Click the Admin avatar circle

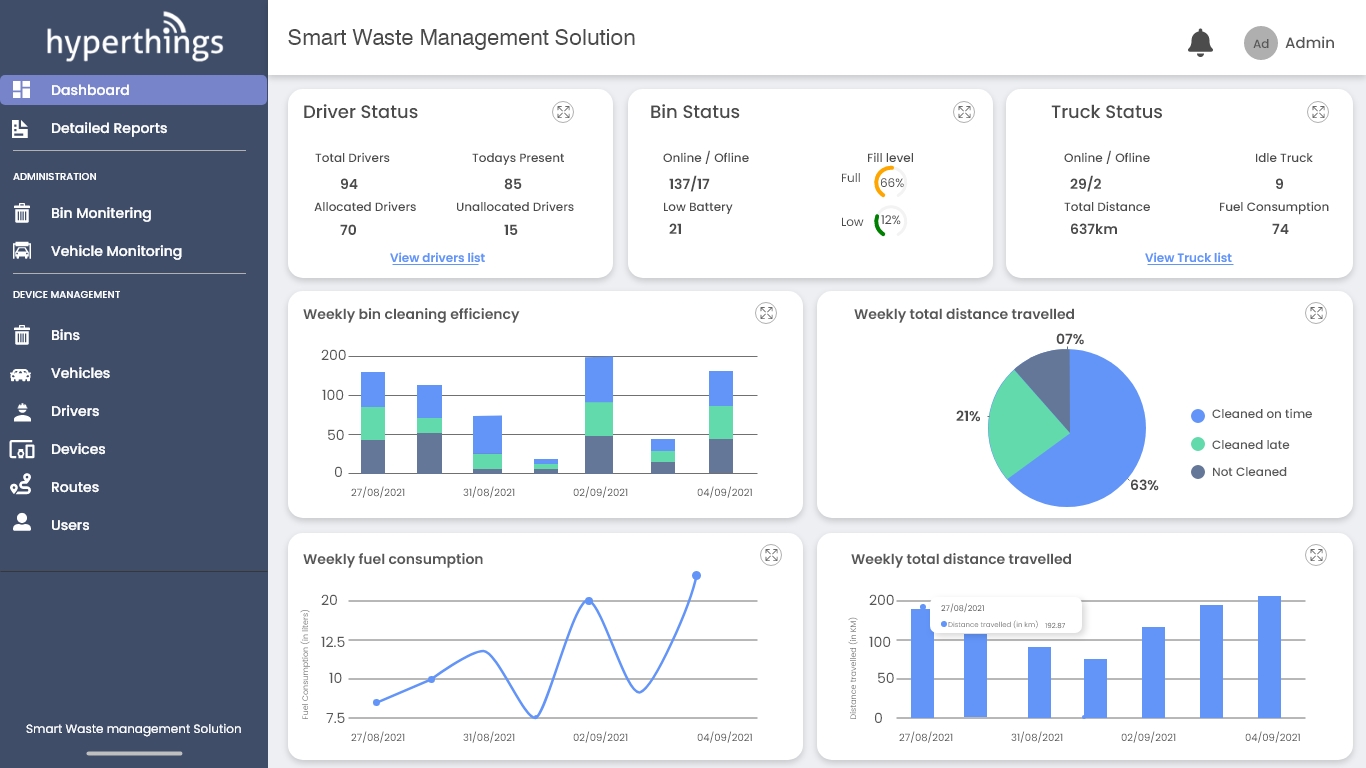click(x=1260, y=43)
